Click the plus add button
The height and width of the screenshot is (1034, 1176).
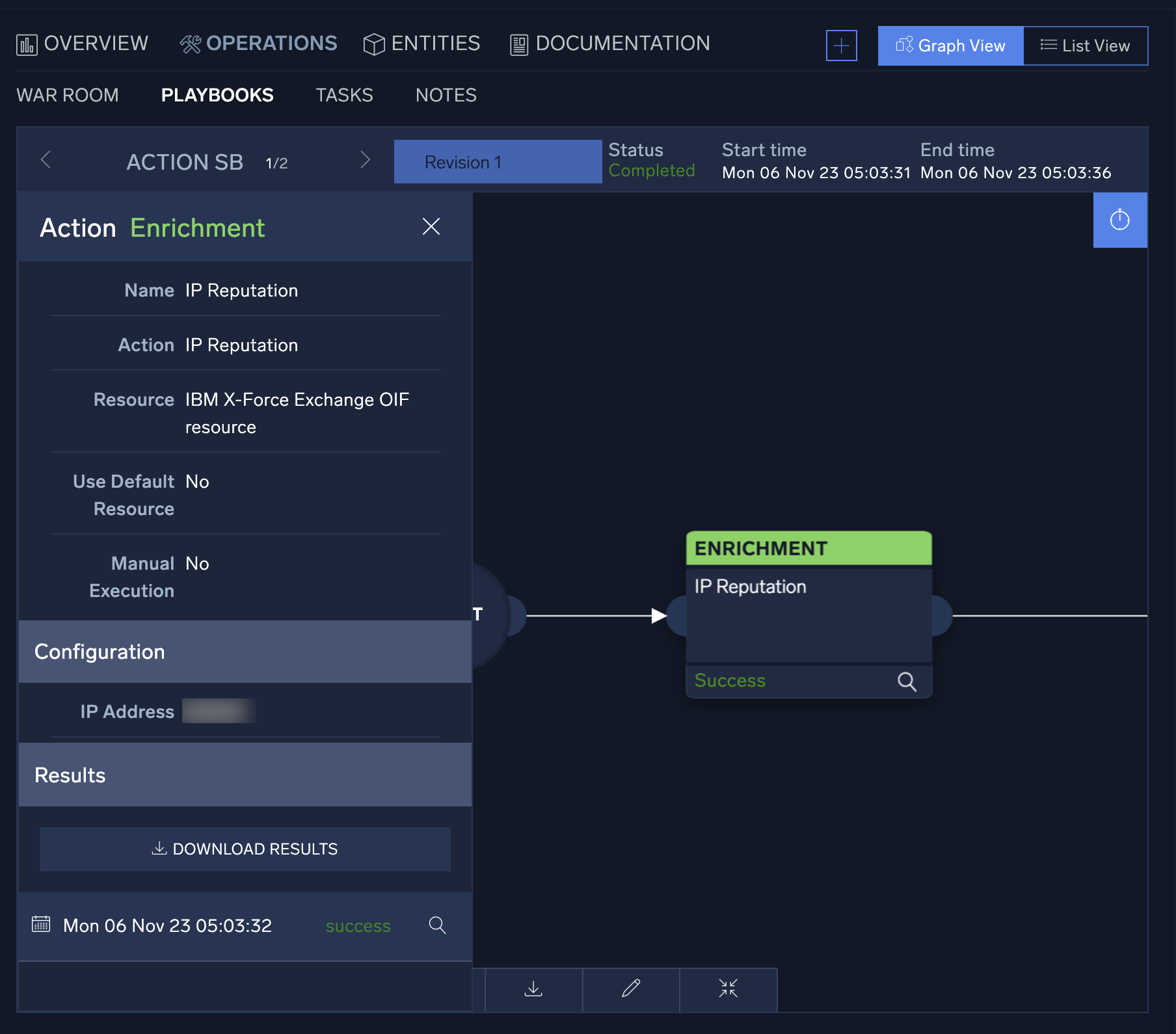click(841, 46)
